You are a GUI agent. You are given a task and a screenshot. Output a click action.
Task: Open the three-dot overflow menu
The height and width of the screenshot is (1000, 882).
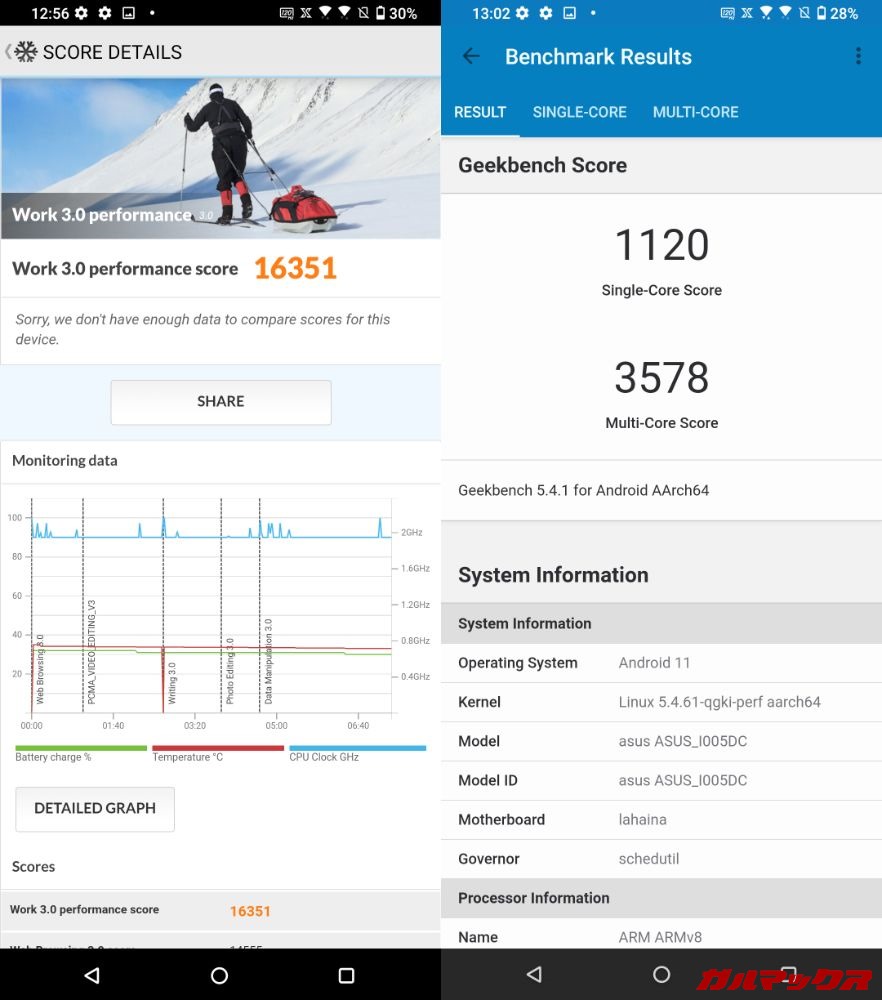pyautogui.click(x=858, y=57)
